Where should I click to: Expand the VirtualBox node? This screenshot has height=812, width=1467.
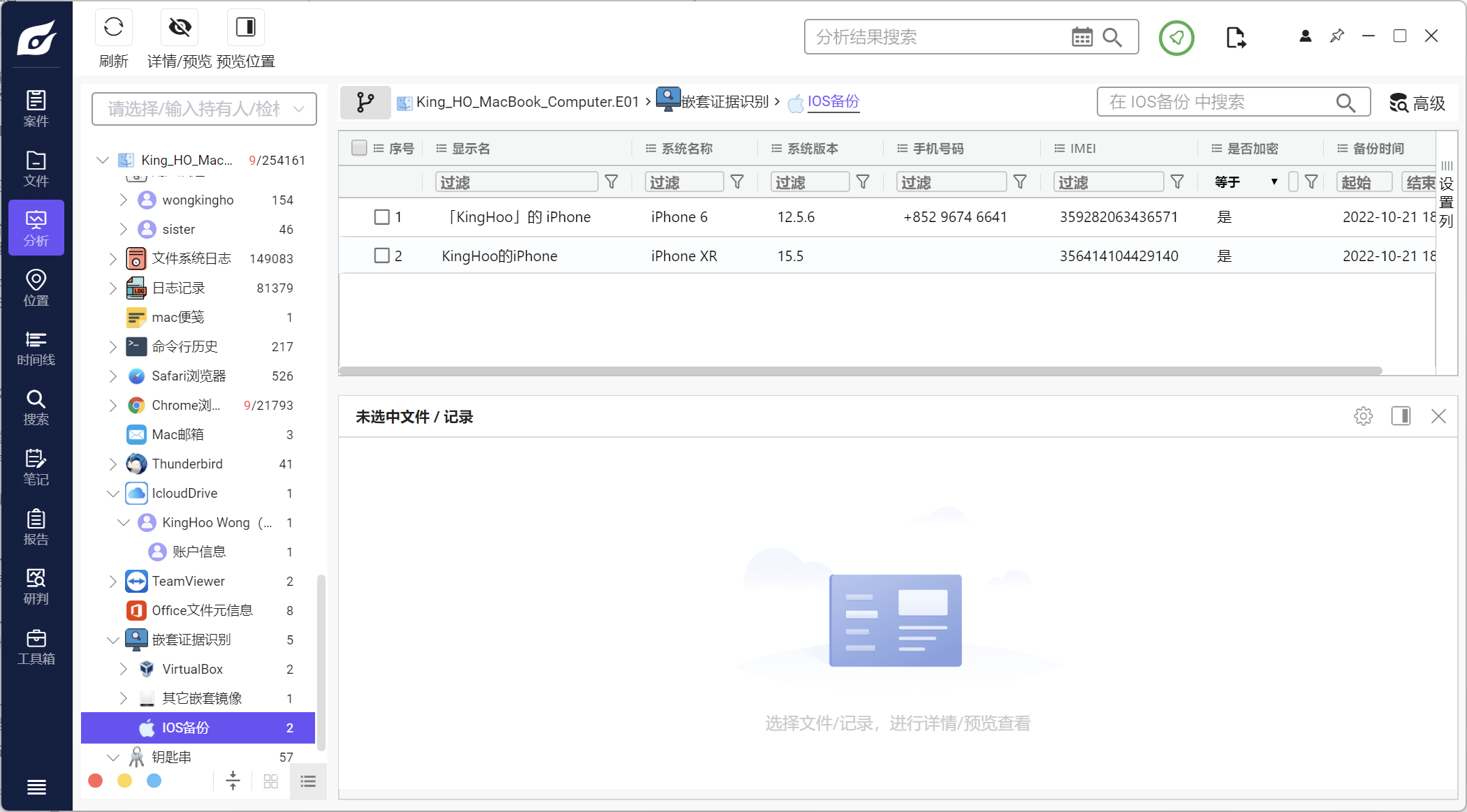(x=124, y=670)
